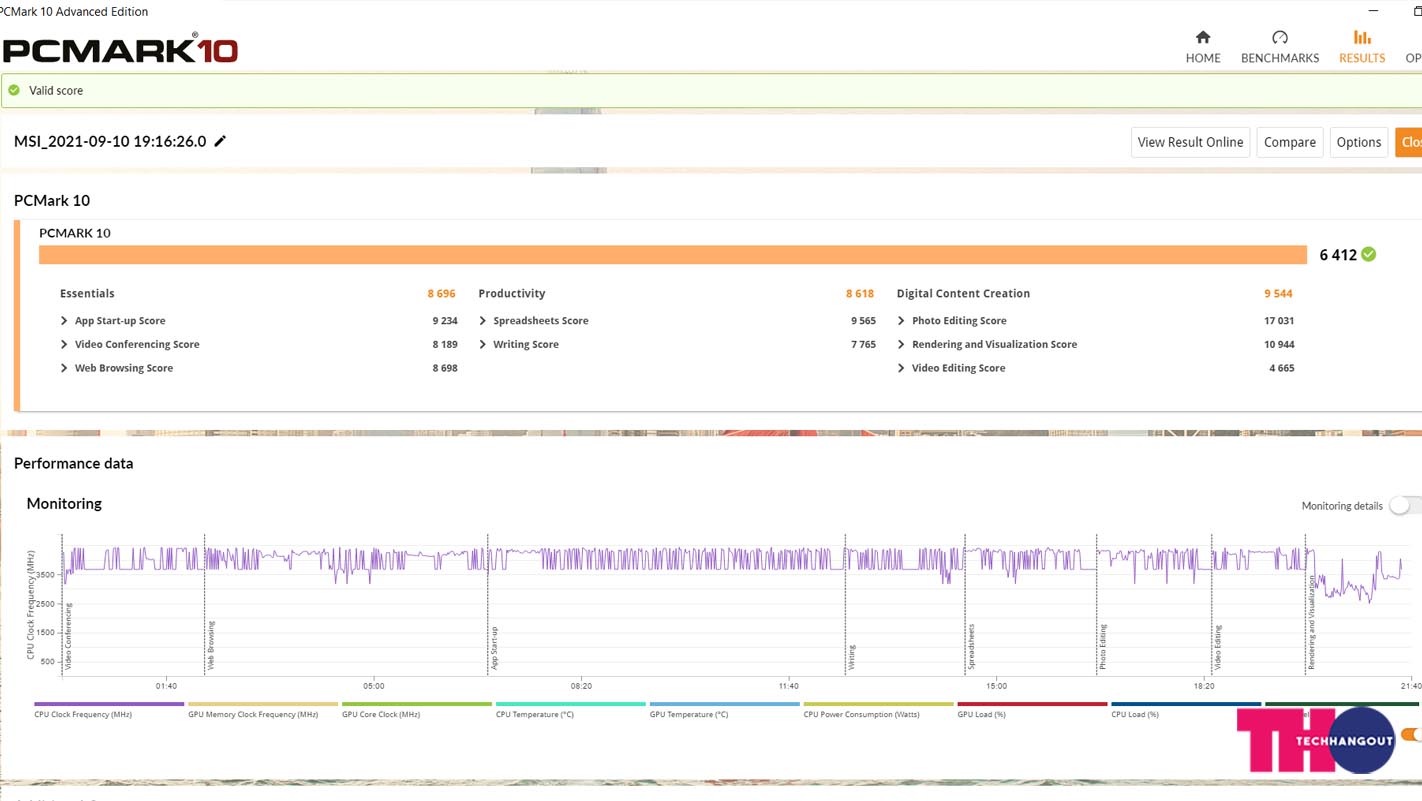The image size is (1422, 801).
Task: Click the green check beside 6 412 score
Action: click(x=1368, y=254)
